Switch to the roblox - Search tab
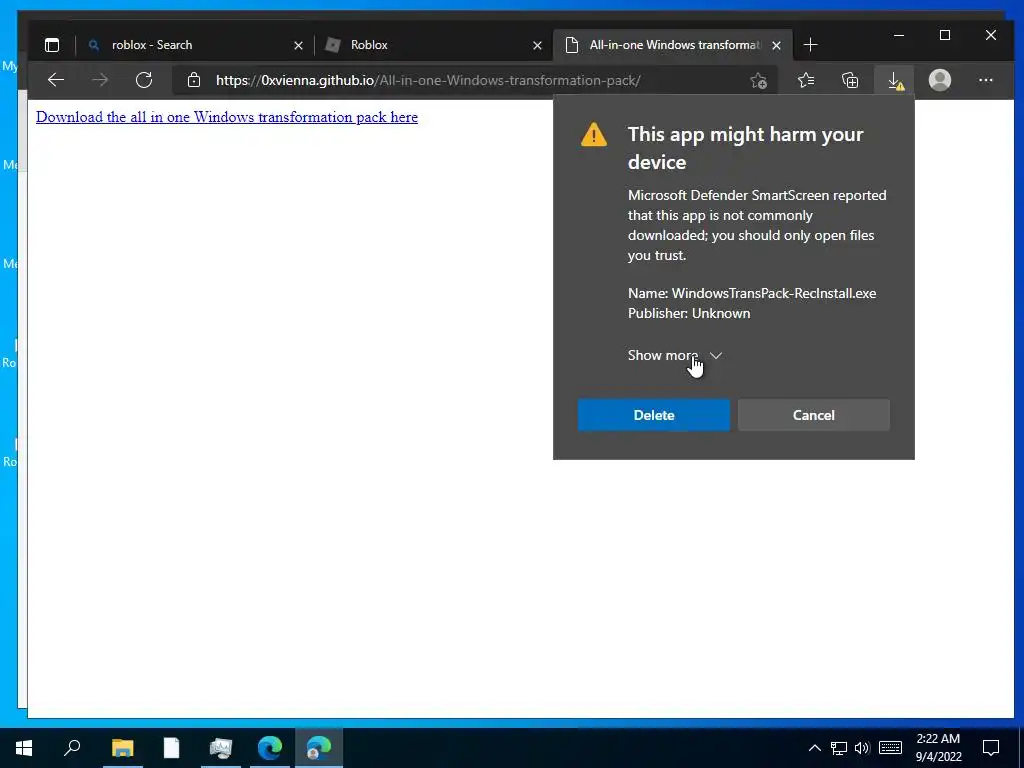Screen dimensions: 1024x768 pos(195,45)
